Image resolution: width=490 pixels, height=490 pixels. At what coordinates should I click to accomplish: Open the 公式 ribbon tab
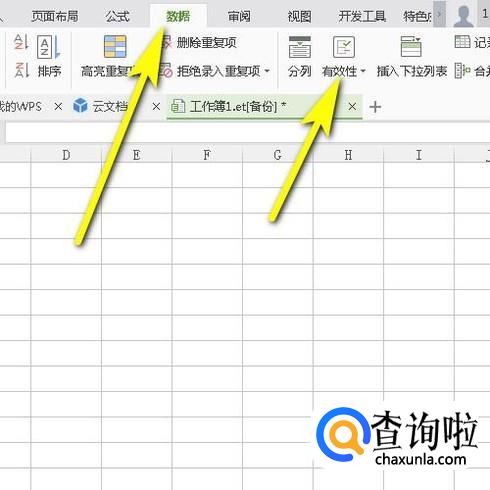(x=117, y=16)
